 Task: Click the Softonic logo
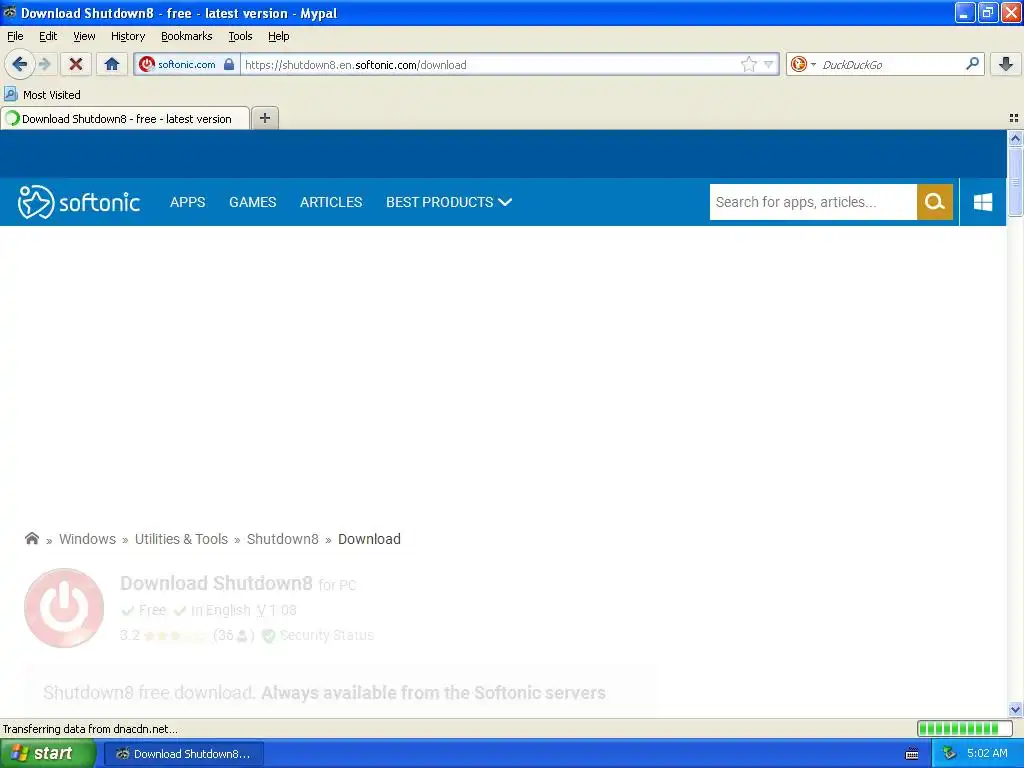(x=79, y=202)
